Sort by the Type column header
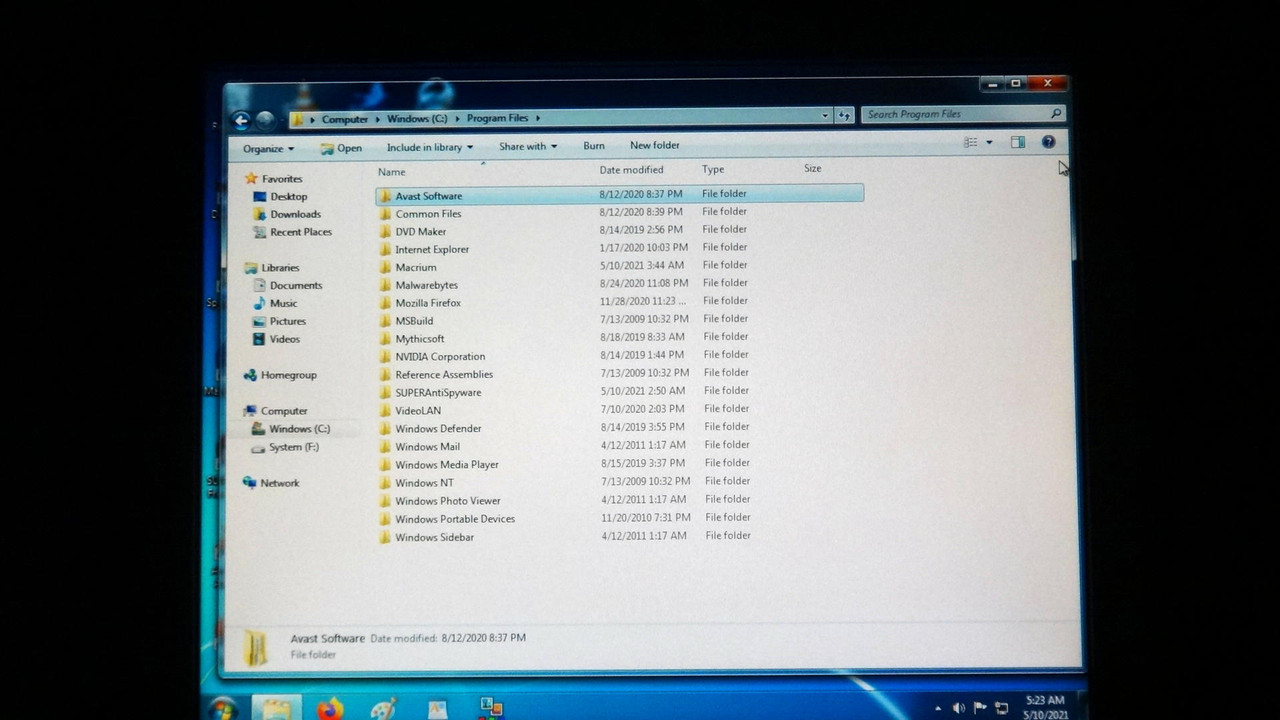1280x720 pixels. [713, 169]
